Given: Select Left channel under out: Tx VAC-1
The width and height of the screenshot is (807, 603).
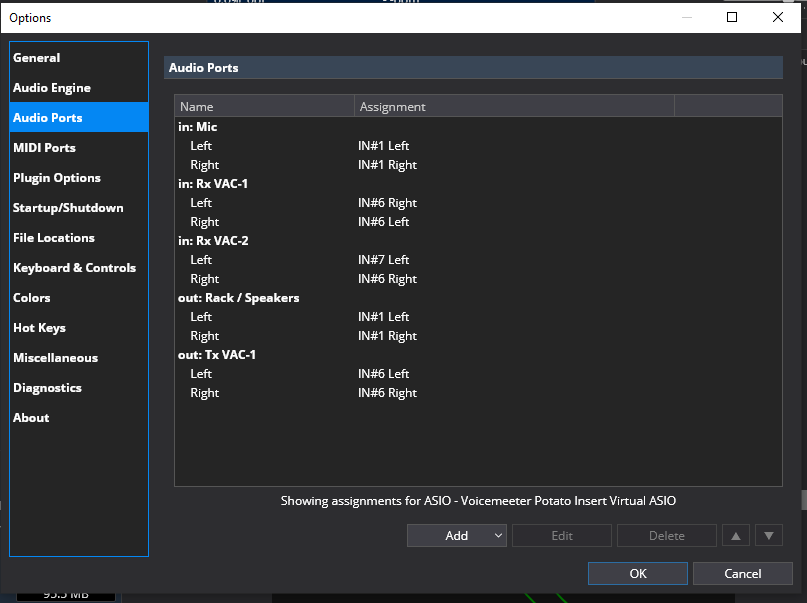Looking at the screenshot, I should click(478, 374).
